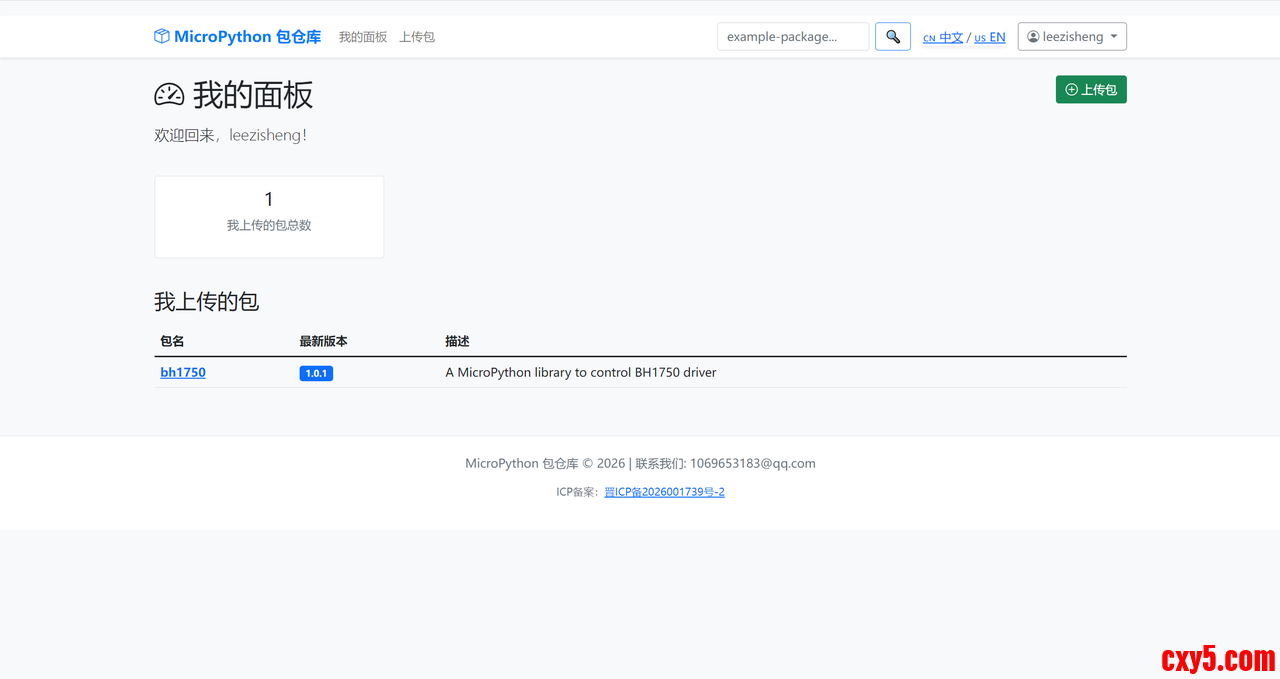1280x679 pixels.
Task: Click the 我上传的包 section heading
Action: [207, 302]
